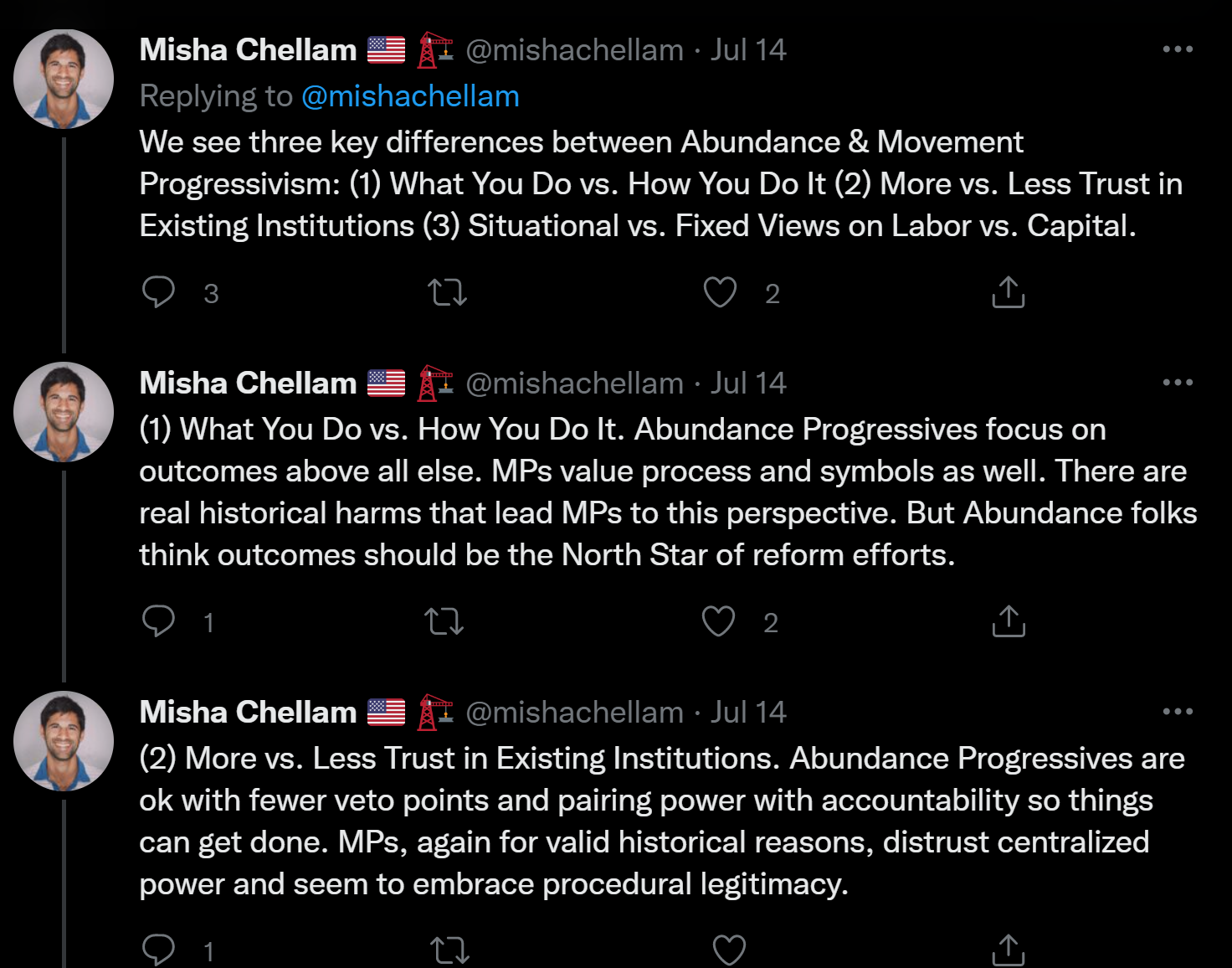Click the avatar on the third tweet

pos(64,741)
